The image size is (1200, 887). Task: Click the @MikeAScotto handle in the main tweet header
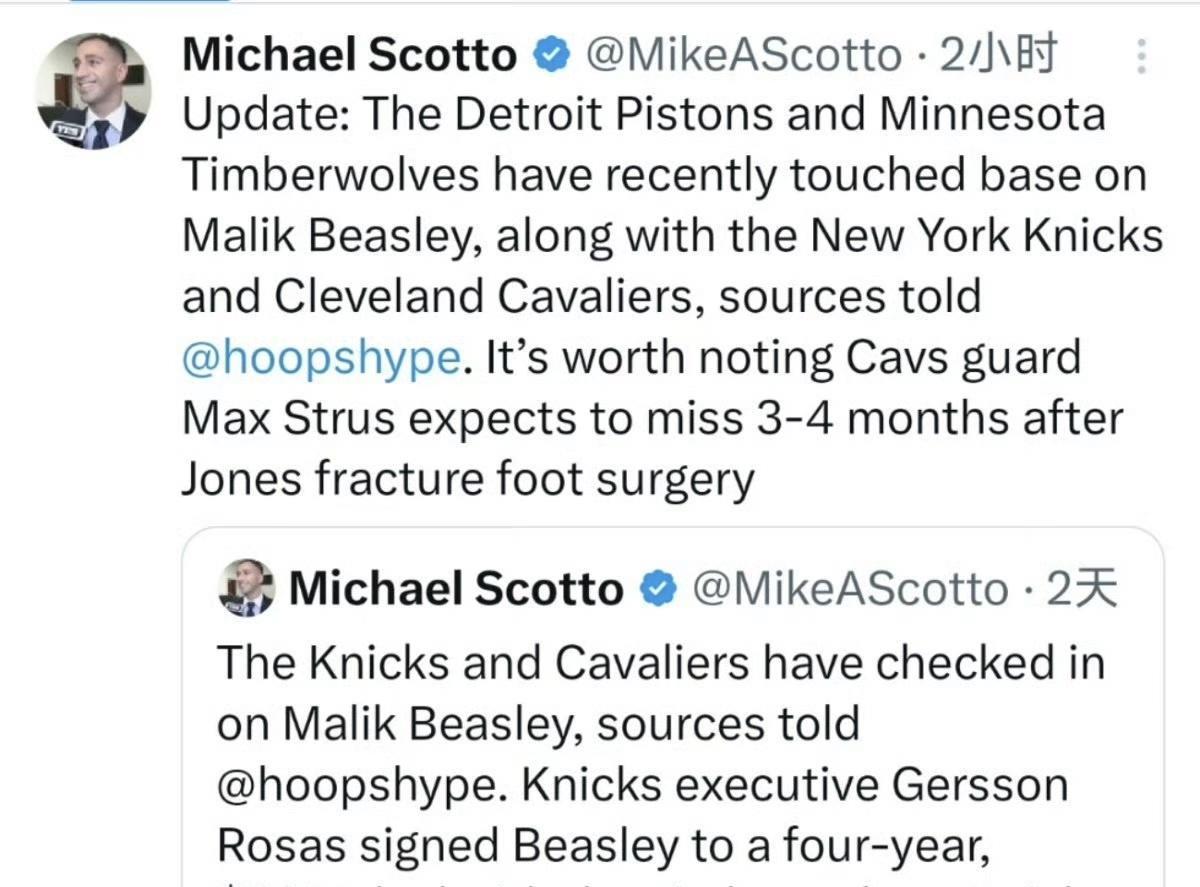[x=741, y=56]
